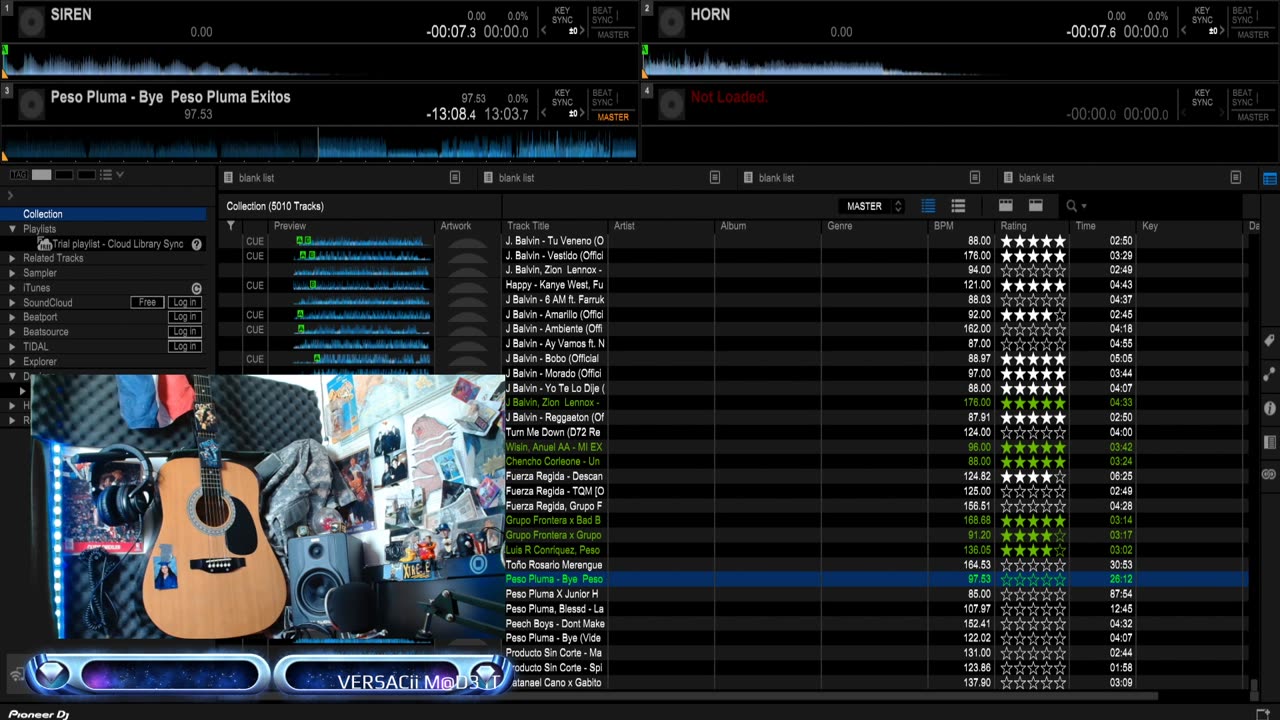Toggle MASTER on deck 3
The height and width of the screenshot is (720, 1280).
click(x=613, y=117)
